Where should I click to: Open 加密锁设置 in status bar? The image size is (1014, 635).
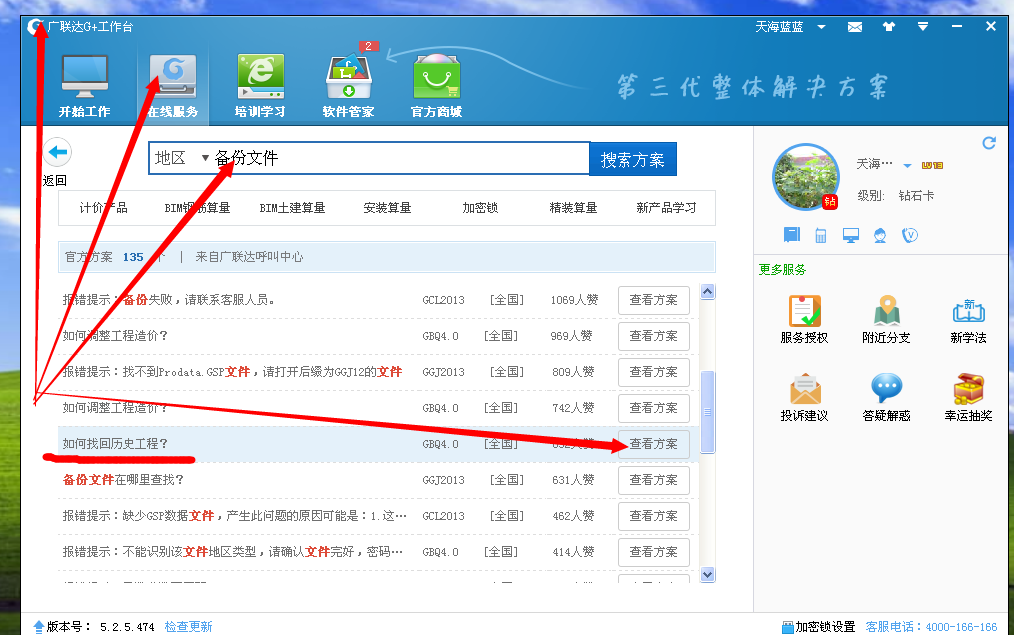pos(819,627)
